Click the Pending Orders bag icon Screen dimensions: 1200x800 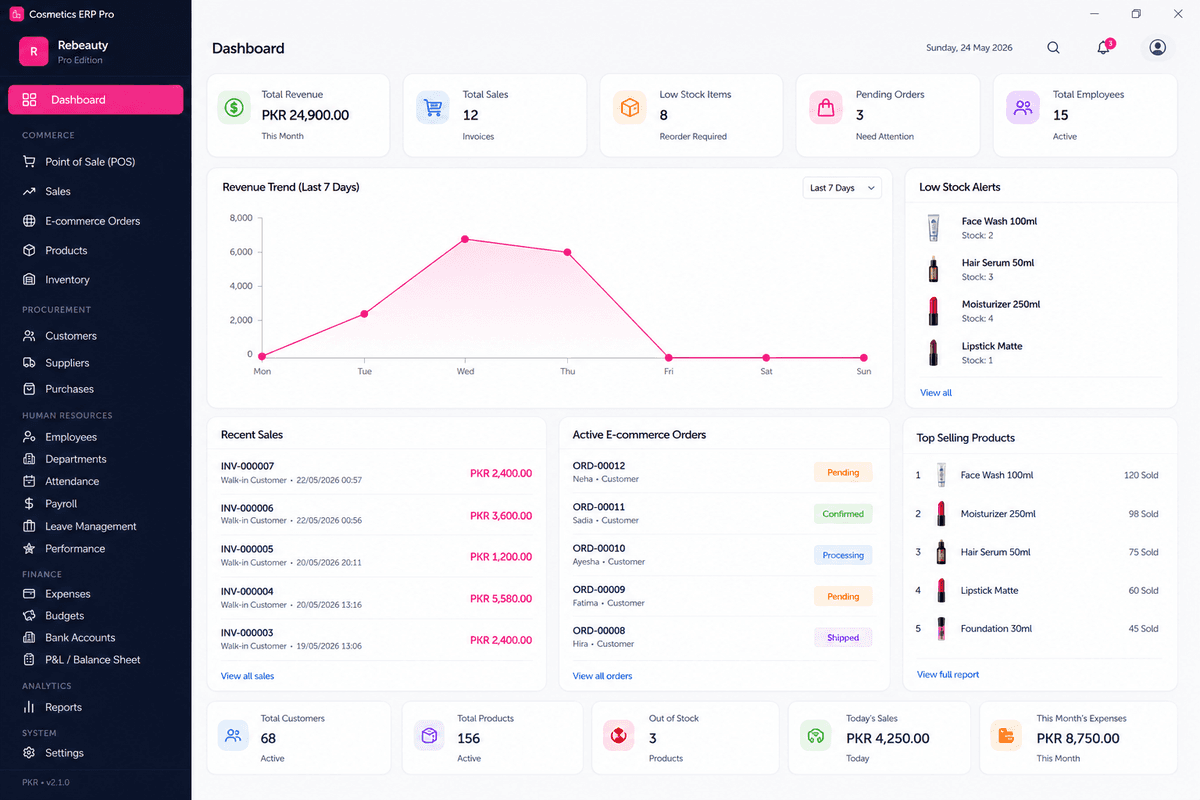pos(826,108)
